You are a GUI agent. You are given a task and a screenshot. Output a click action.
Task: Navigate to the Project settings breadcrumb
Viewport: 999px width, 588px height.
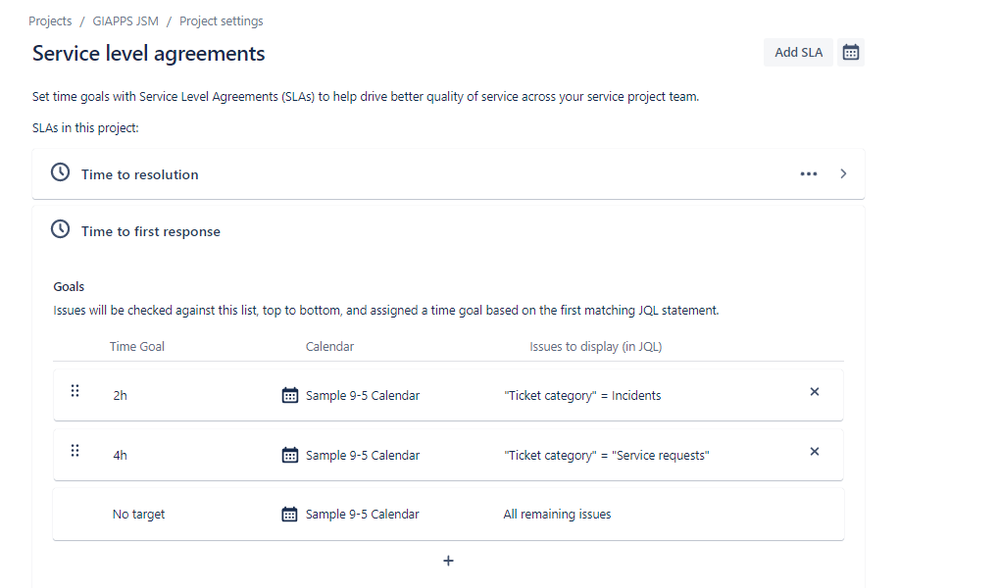(x=221, y=21)
